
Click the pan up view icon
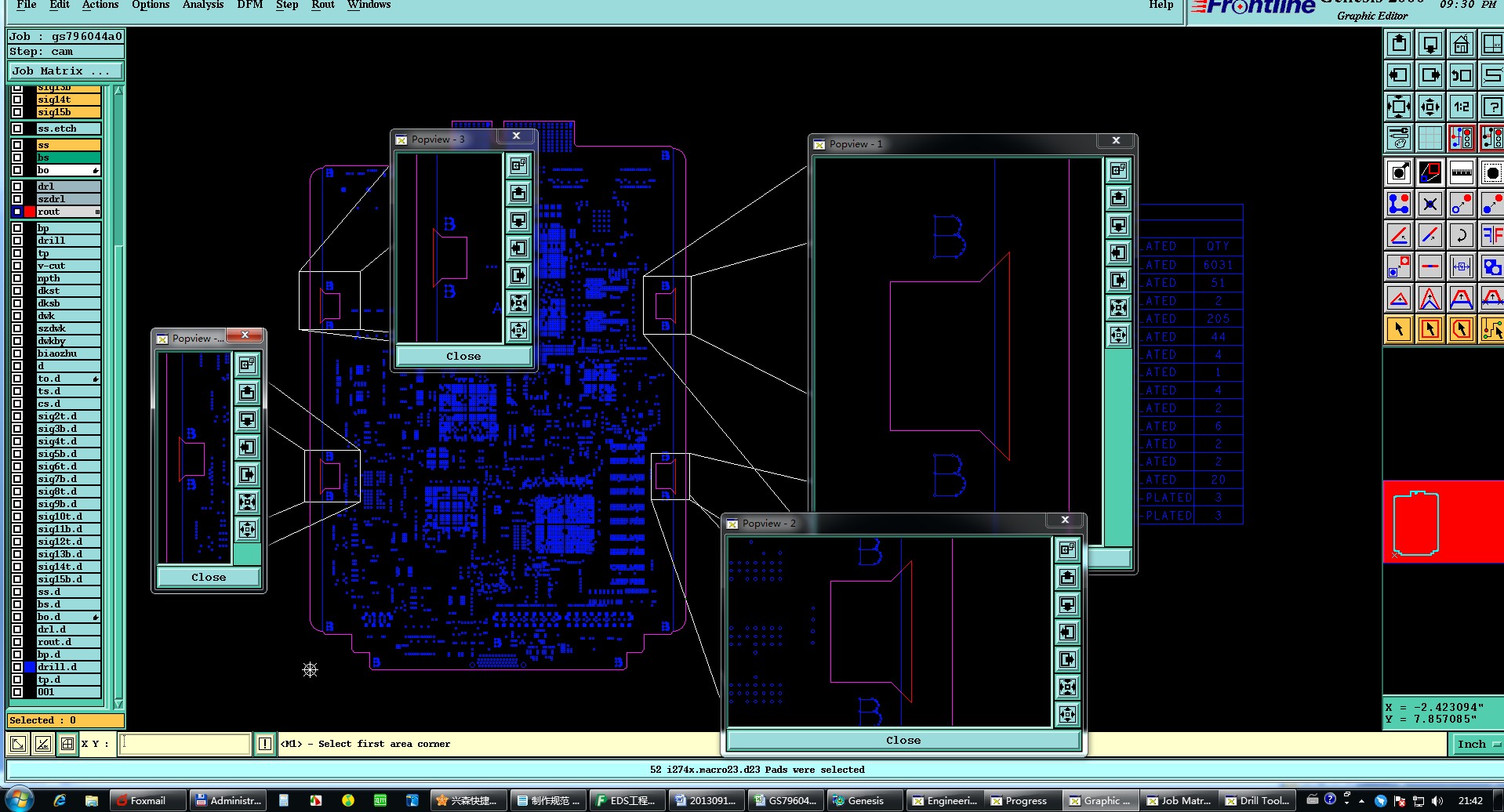click(1399, 44)
